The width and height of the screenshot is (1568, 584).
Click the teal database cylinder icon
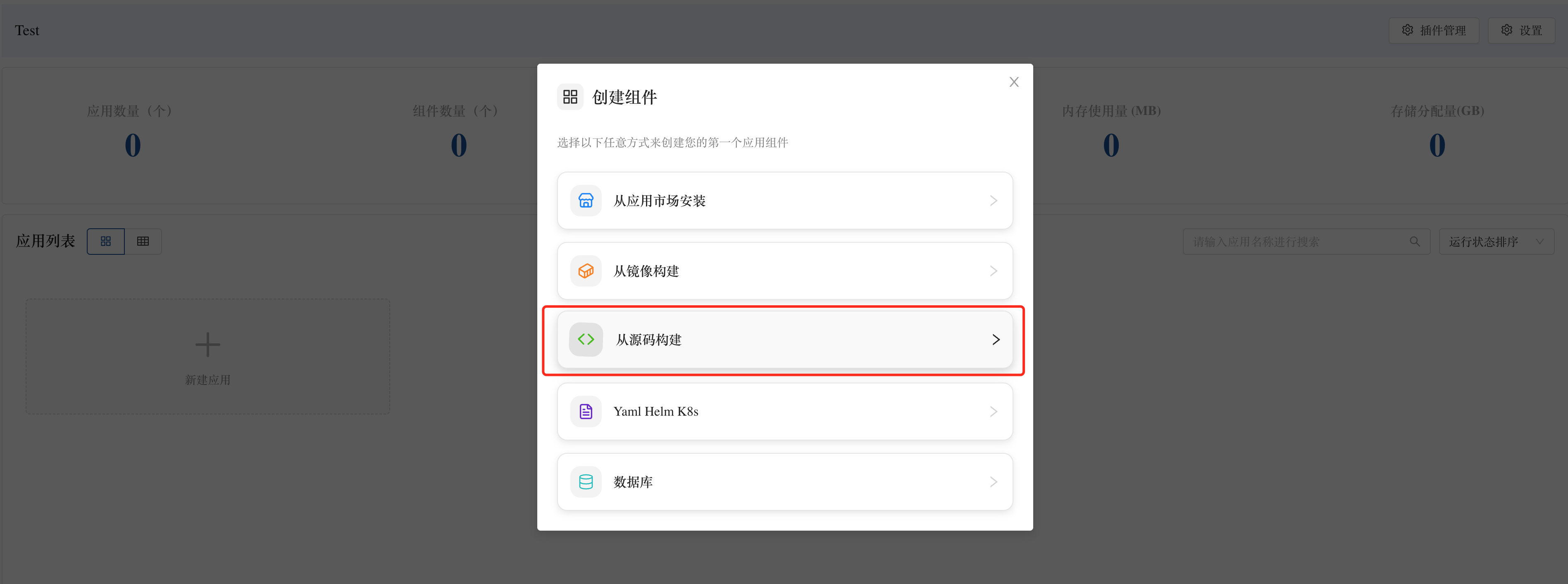coord(586,482)
